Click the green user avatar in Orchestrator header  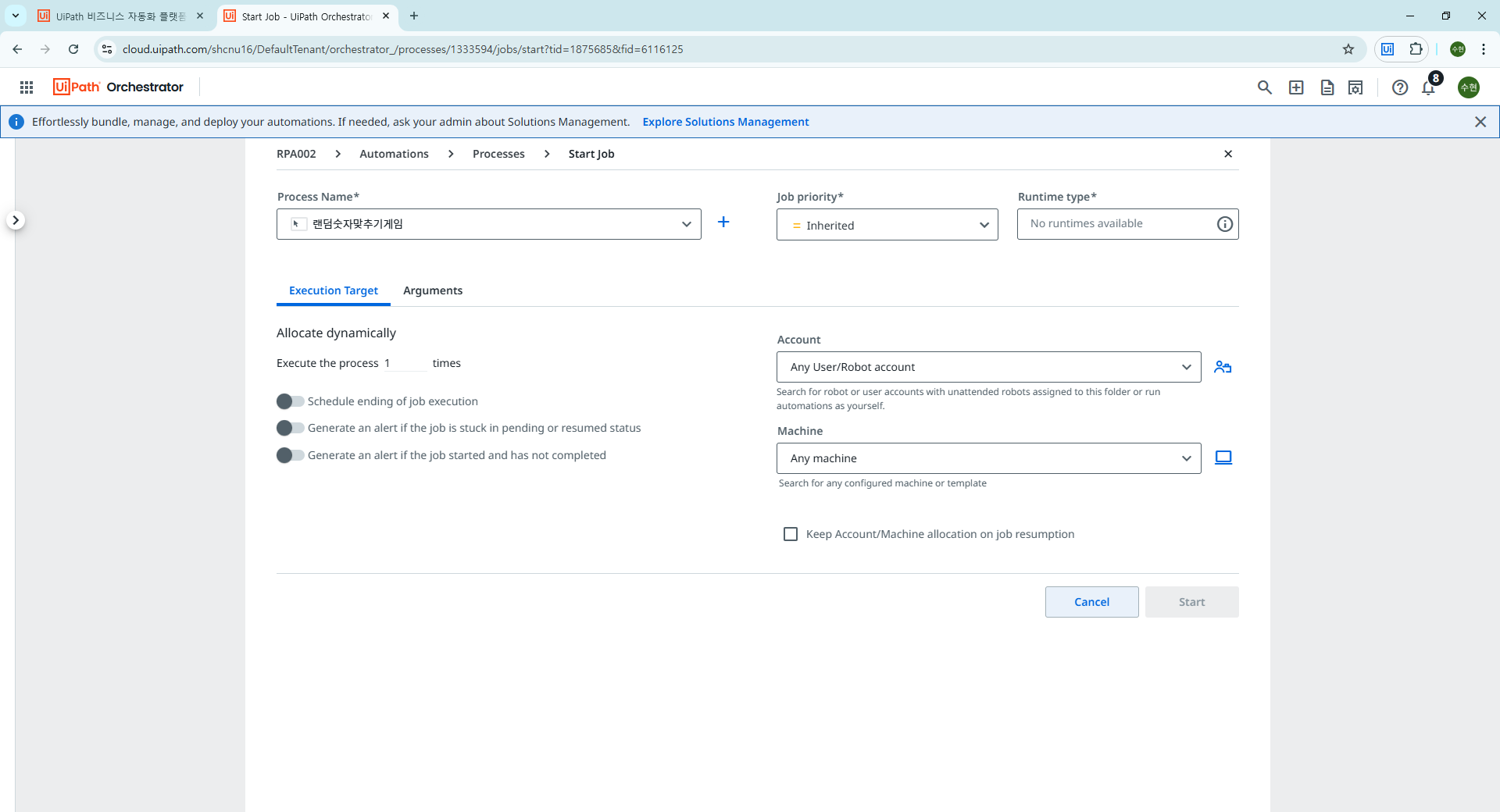click(x=1469, y=87)
